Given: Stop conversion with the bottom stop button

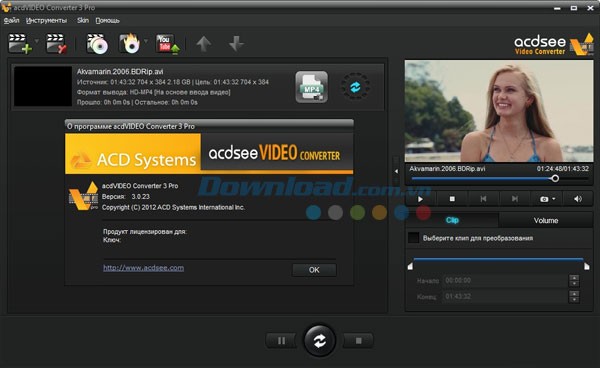Looking at the screenshot, I should (358, 340).
